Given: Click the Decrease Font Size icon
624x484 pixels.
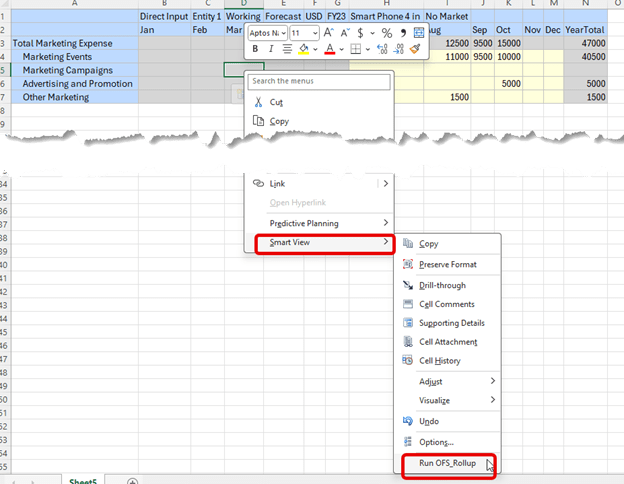Looking at the screenshot, I should 345,33.
